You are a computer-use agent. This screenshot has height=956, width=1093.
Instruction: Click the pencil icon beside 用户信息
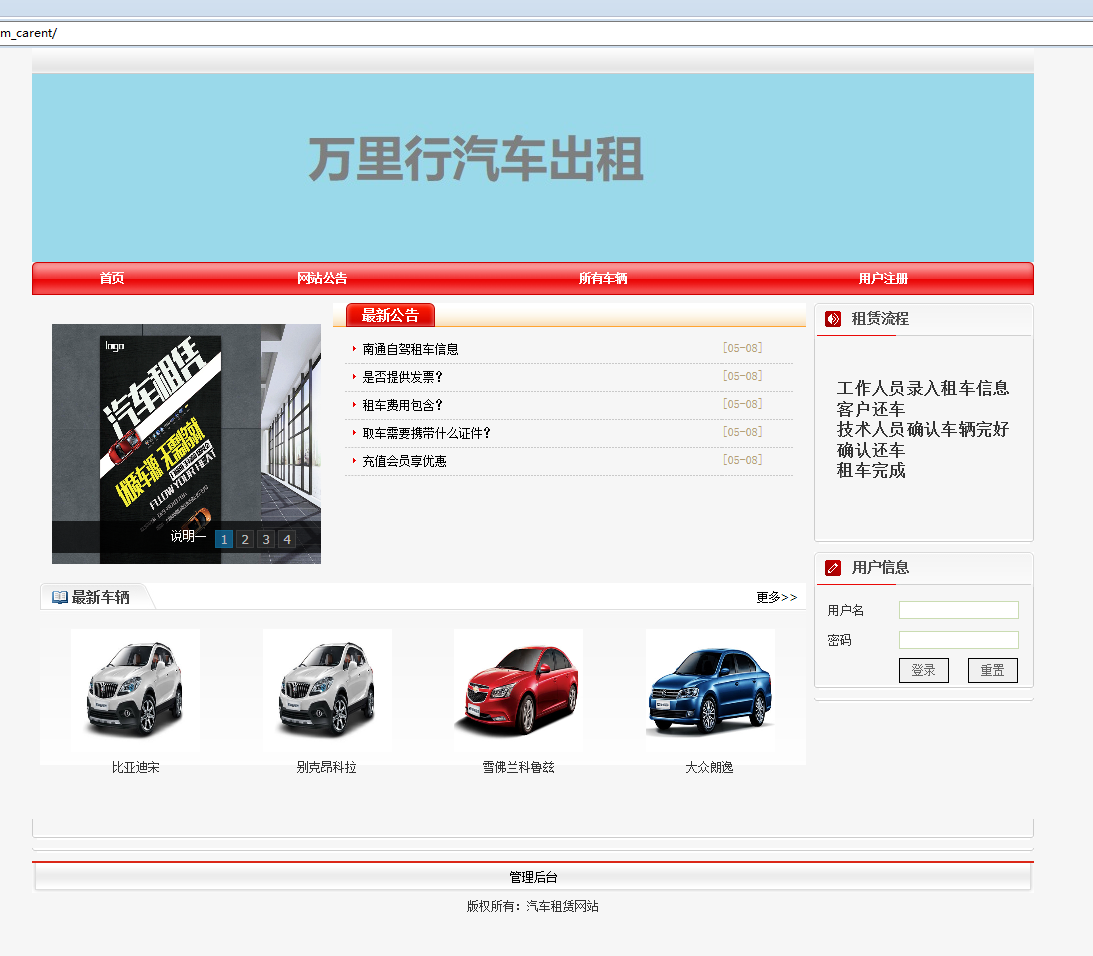[832, 567]
